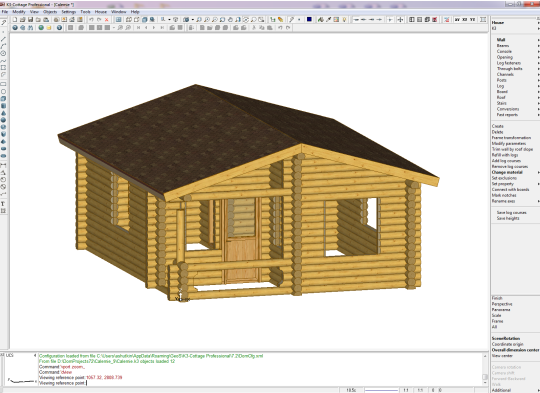Click Save log courses
This screenshot has width=540, height=393.
click(x=511, y=213)
